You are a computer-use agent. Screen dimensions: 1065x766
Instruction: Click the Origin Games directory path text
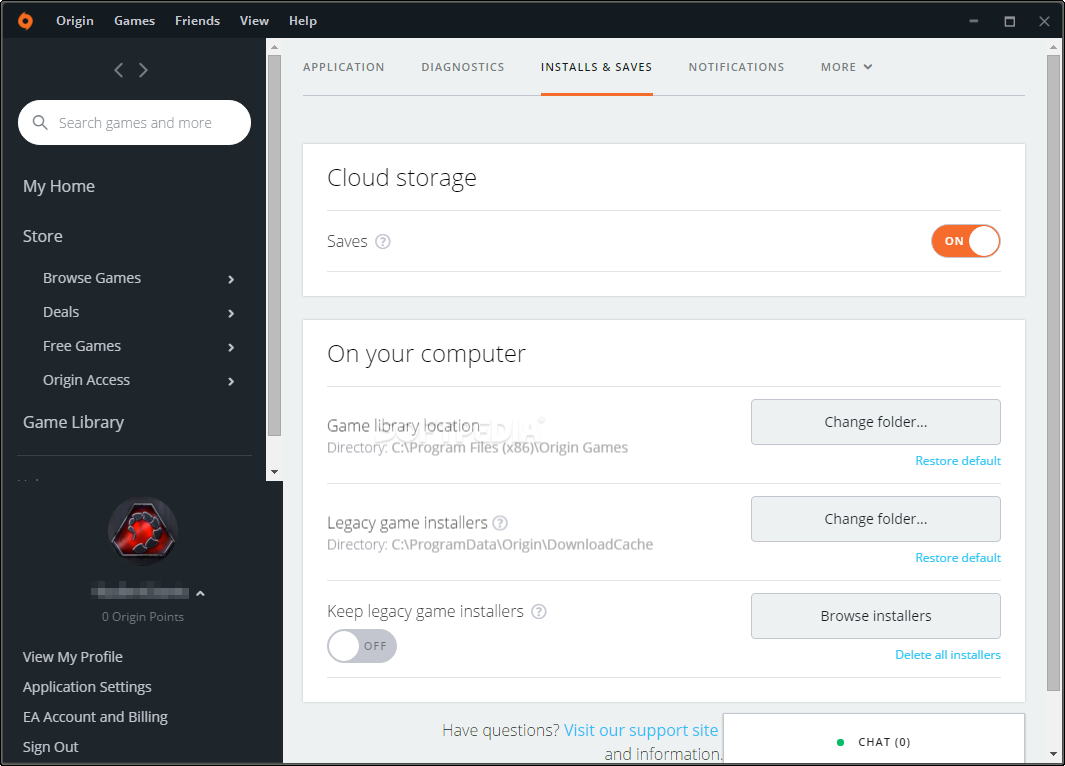509,448
